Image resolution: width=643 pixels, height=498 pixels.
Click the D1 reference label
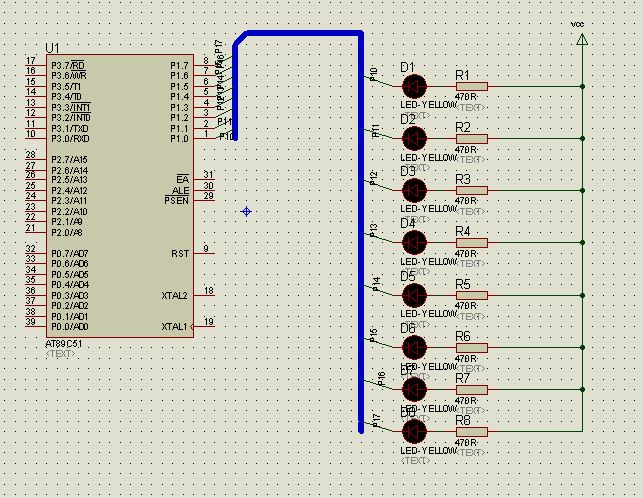(x=408, y=67)
